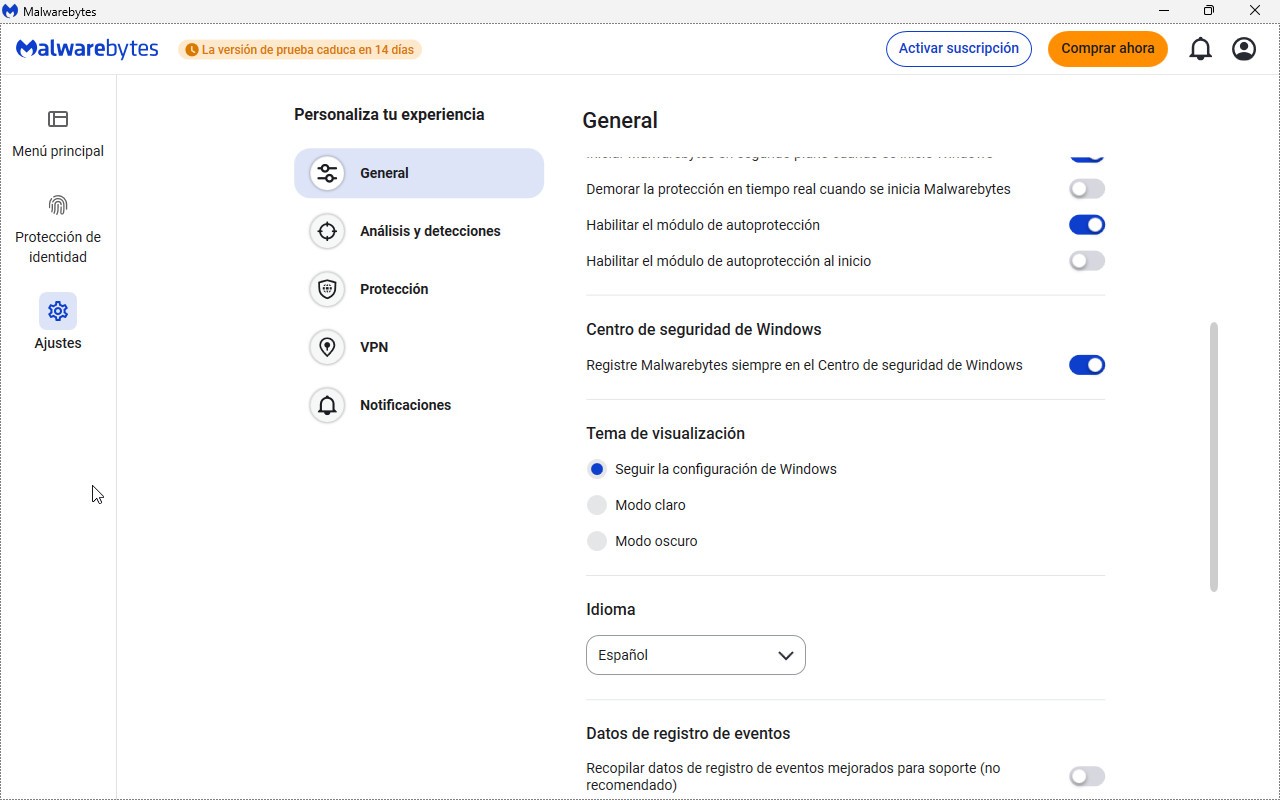This screenshot has width=1280, height=800.
Task: Expand the Idioma Español dropdown
Action: click(x=695, y=655)
